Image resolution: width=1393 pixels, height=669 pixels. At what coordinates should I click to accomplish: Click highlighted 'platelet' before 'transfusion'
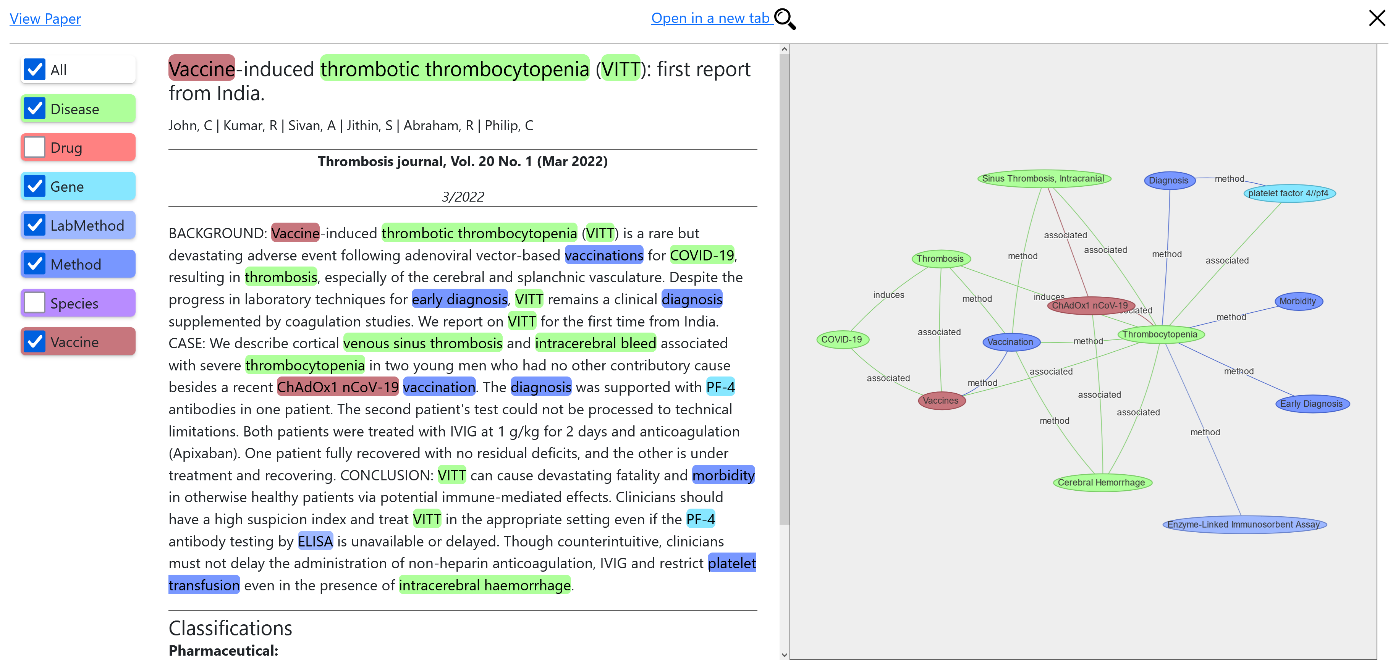[732, 563]
